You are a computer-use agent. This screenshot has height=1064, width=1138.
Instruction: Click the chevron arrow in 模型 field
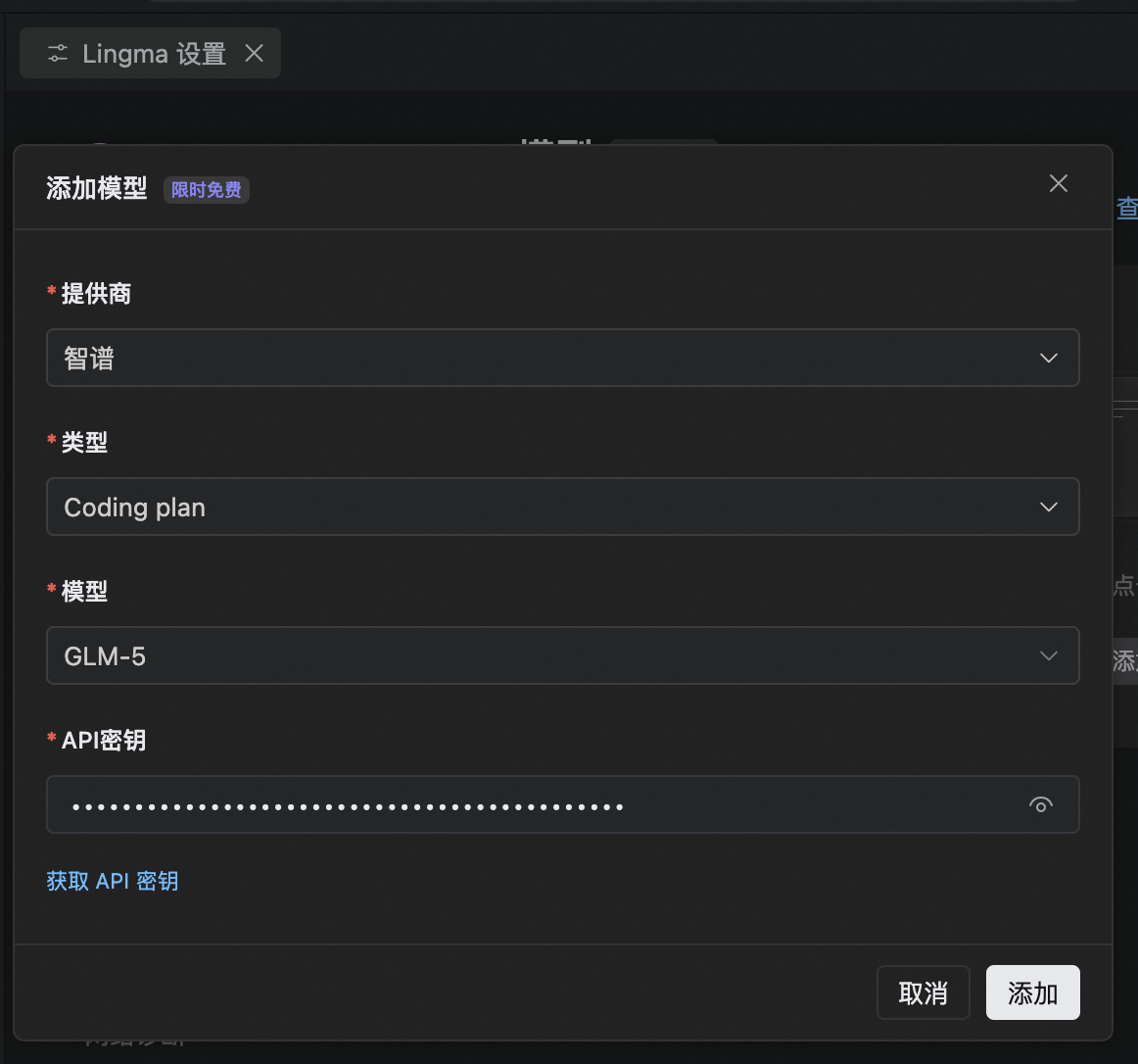point(1048,655)
